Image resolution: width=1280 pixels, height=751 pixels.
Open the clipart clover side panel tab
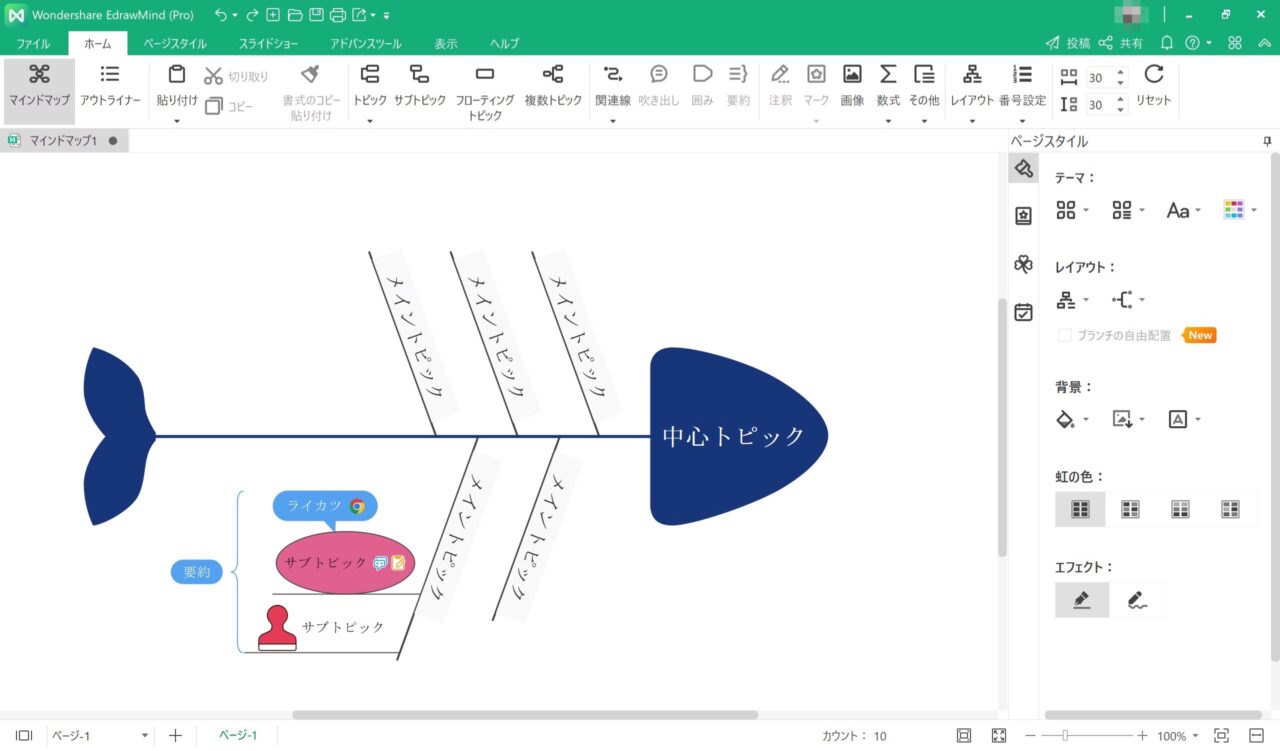1023,264
